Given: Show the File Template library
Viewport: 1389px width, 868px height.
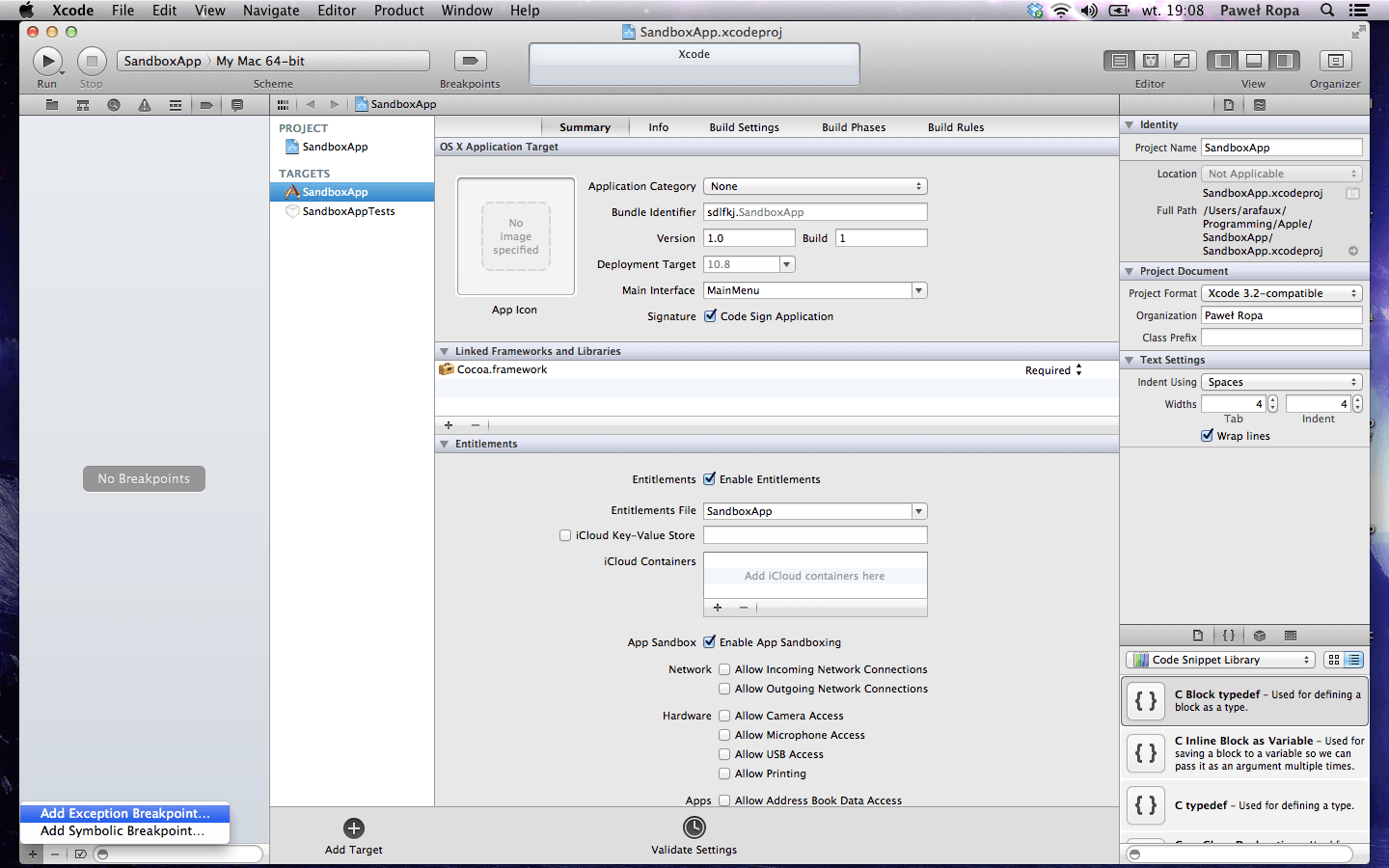Looking at the screenshot, I should pyautogui.click(x=1198, y=636).
